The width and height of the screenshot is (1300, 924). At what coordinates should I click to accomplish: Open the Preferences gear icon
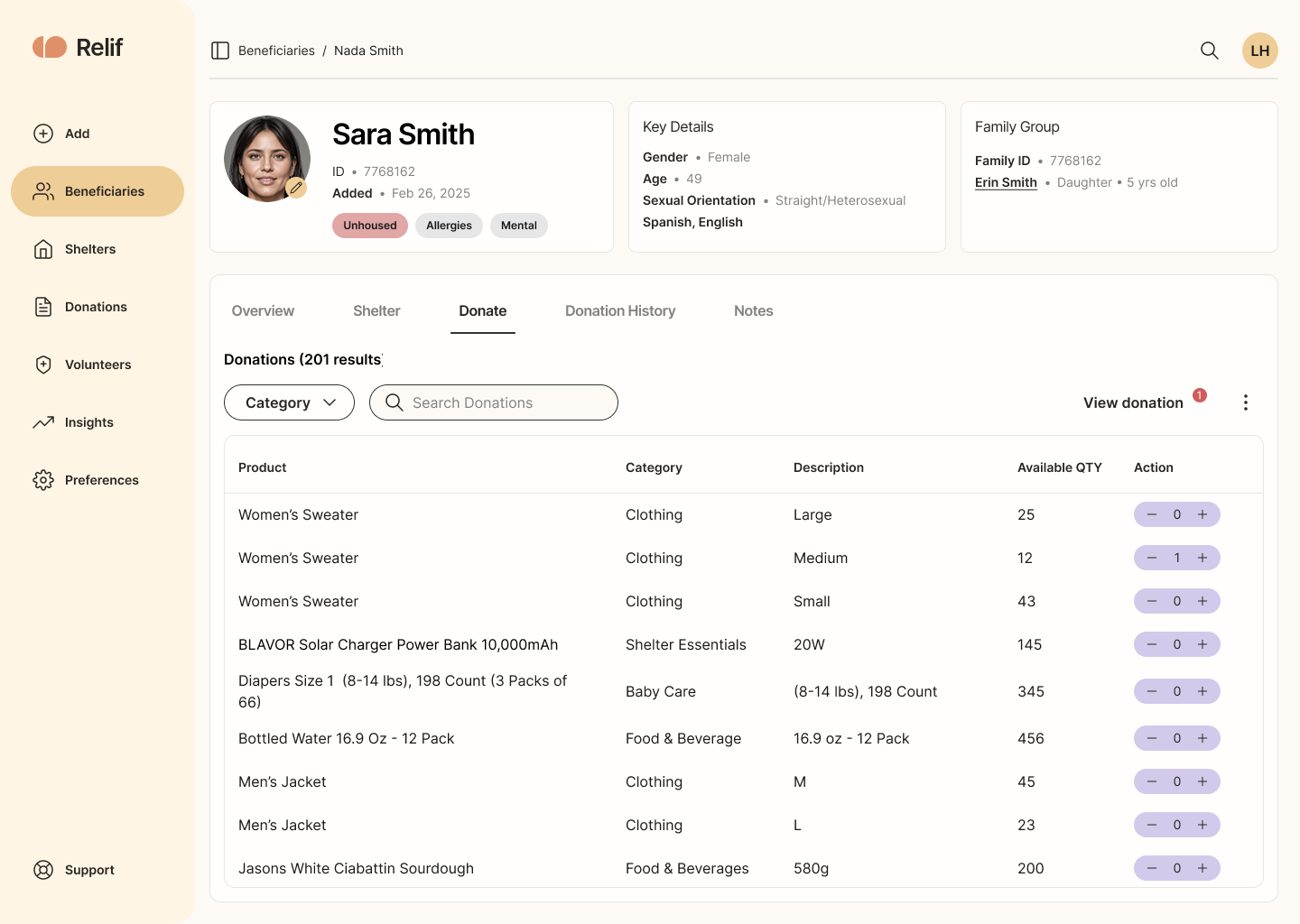pos(43,480)
